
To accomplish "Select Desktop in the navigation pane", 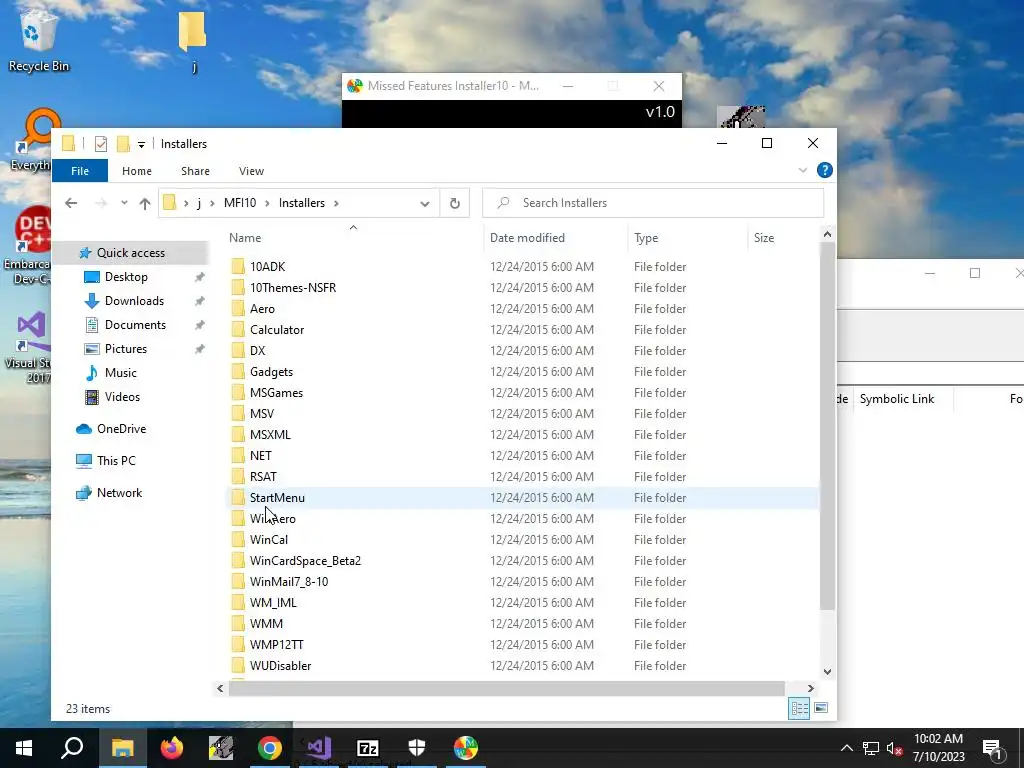I will point(126,277).
